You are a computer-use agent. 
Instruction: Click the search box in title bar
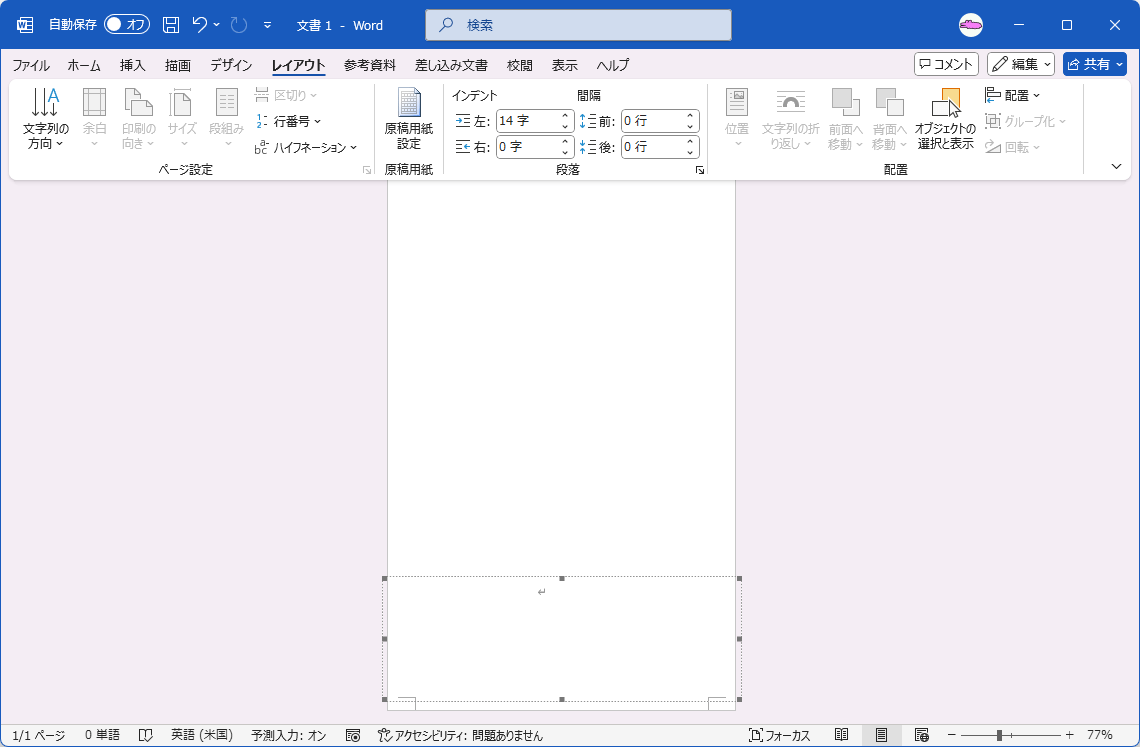click(578, 25)
